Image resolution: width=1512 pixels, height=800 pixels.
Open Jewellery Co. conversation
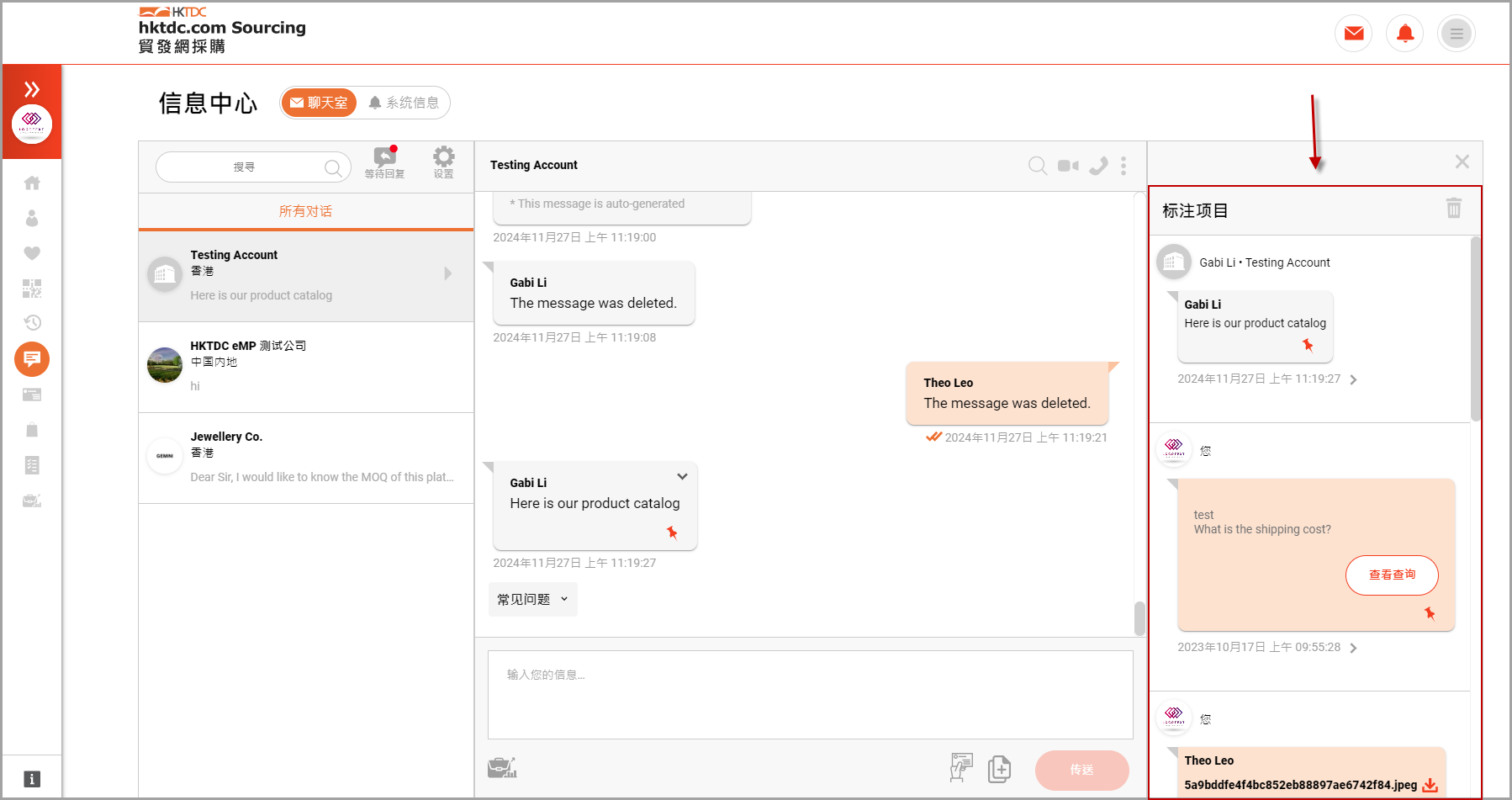coord(306,458)
